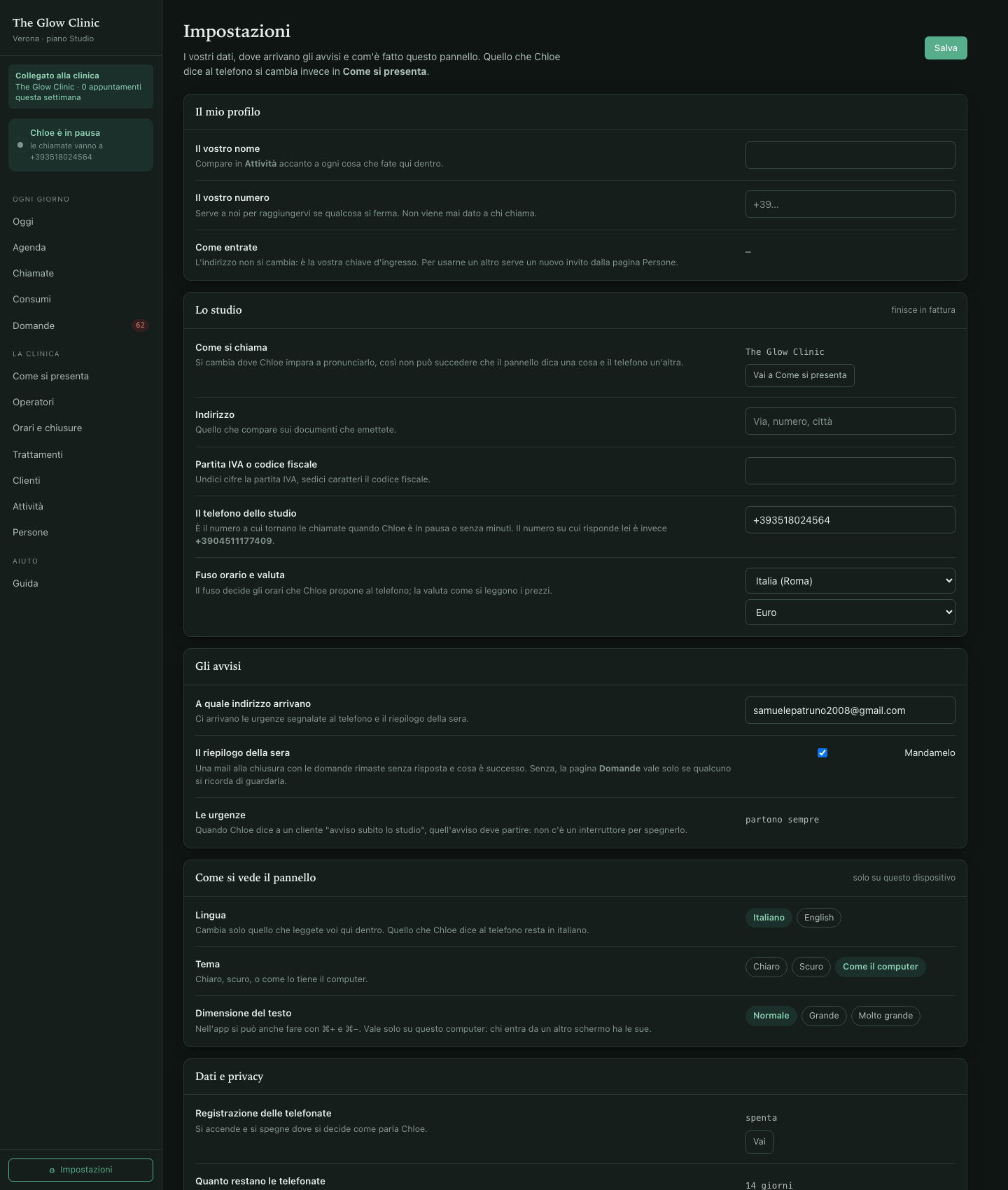Click the gear icon beside Impostazioni
Viewport: 1008px width, 1190px height.
coord(52,1170)
